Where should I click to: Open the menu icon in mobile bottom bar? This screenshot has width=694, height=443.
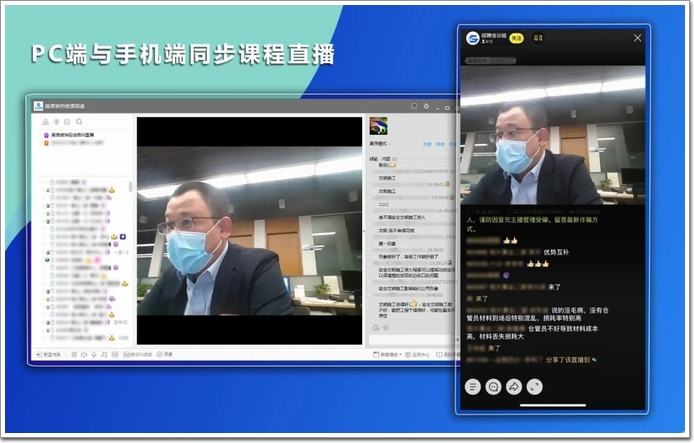coord(473,386)
